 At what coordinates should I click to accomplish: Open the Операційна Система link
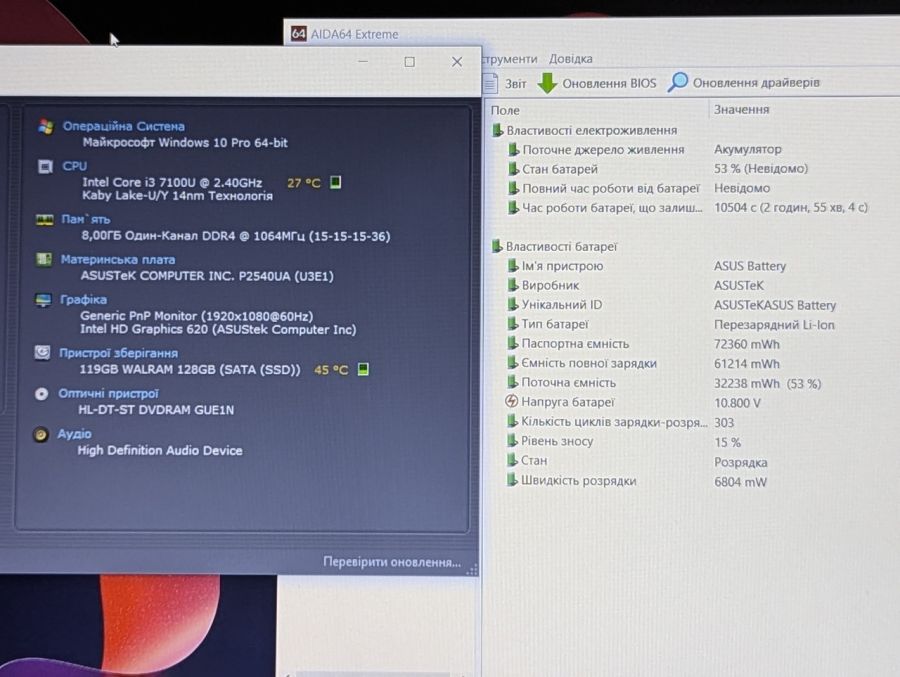[123, 126]
